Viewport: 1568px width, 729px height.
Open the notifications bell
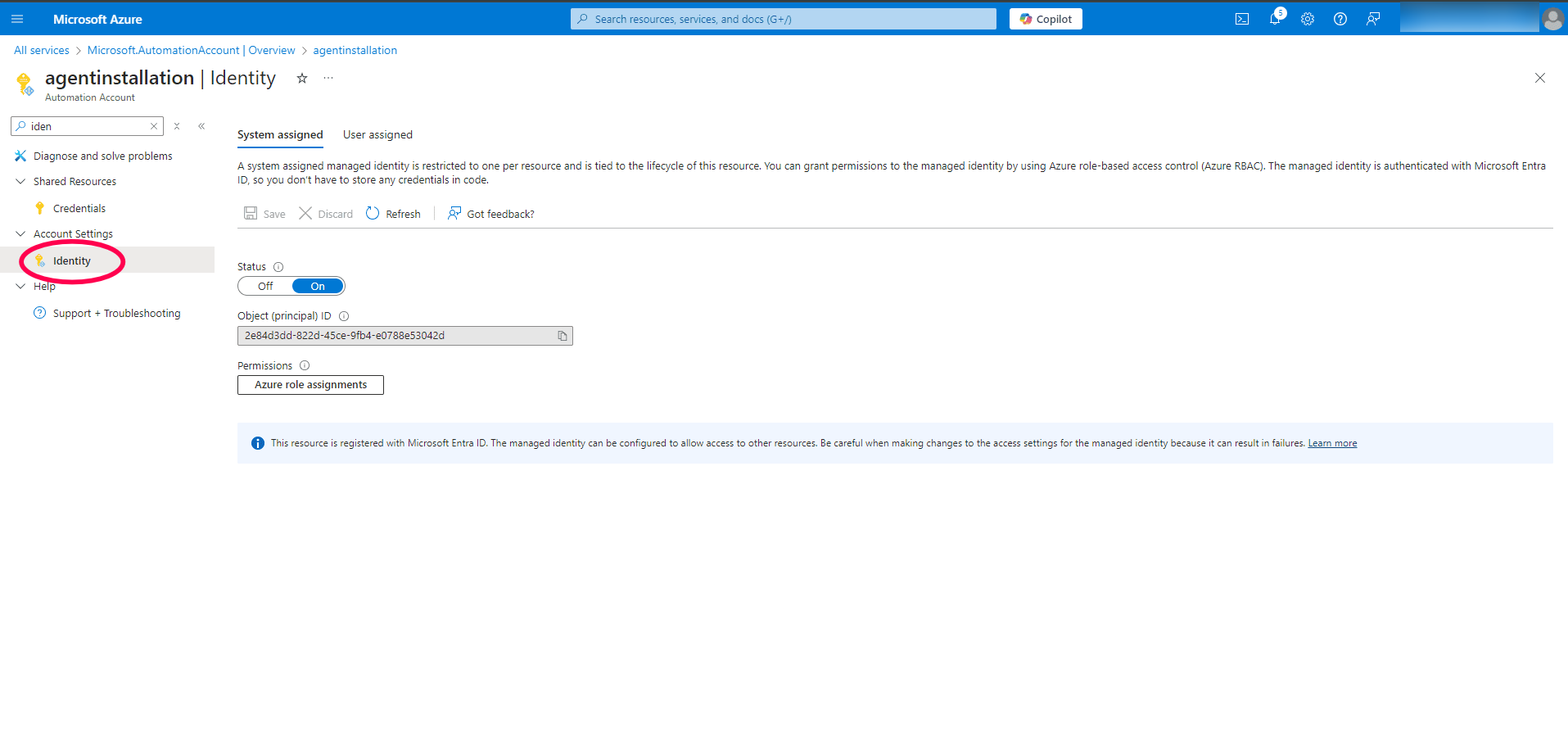tap(1275, 19)
